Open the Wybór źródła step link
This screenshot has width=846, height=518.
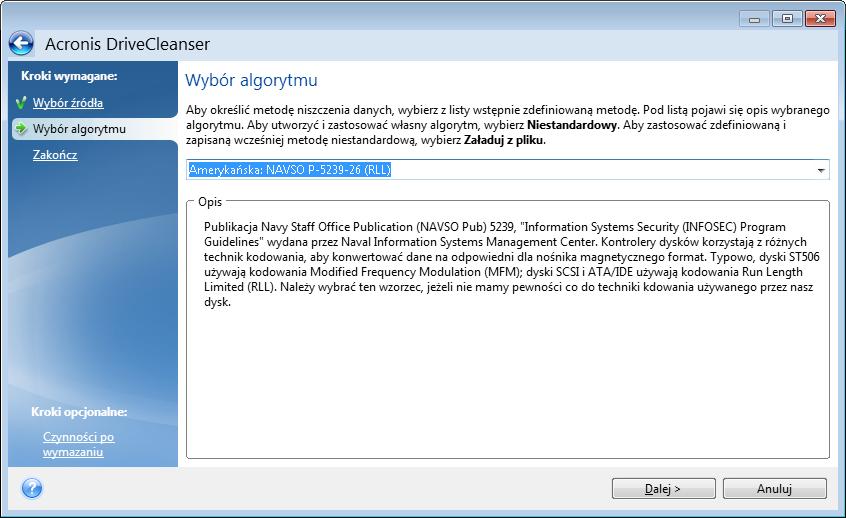(x=68, y=103)
